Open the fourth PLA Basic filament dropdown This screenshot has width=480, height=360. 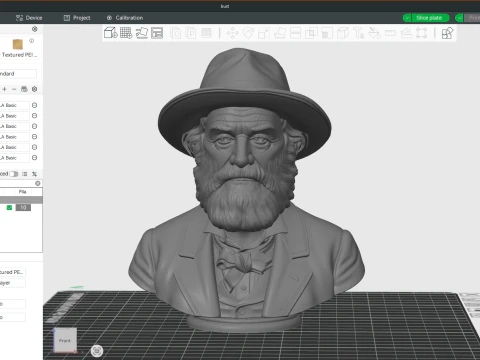15,137
